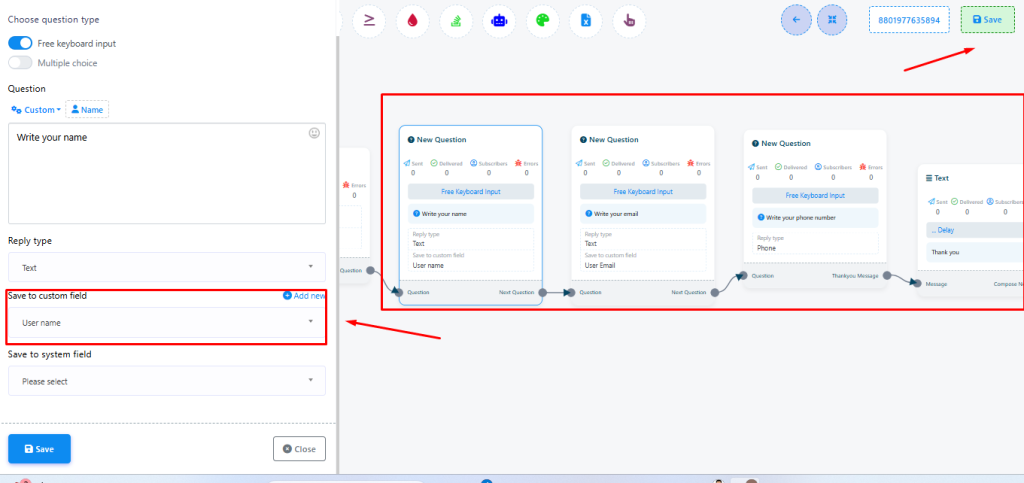
Task: Toggle the Free keyboard input switch
Action: [x=20, y=43]
